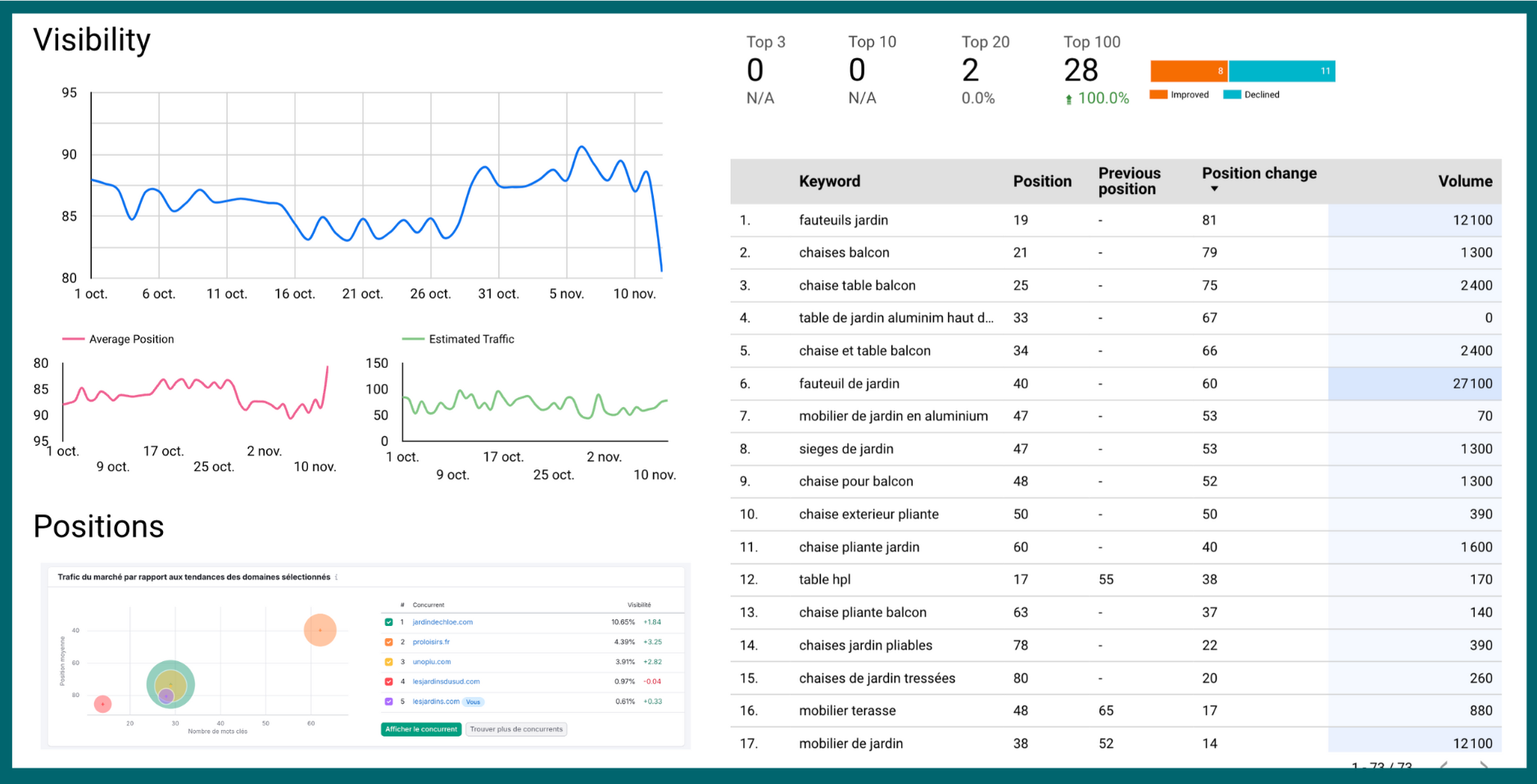This screenshot has height=784, width=1537.
Task: Click the -0.04 change for lesjardinsdusud.com
Action: click(652, 682)
